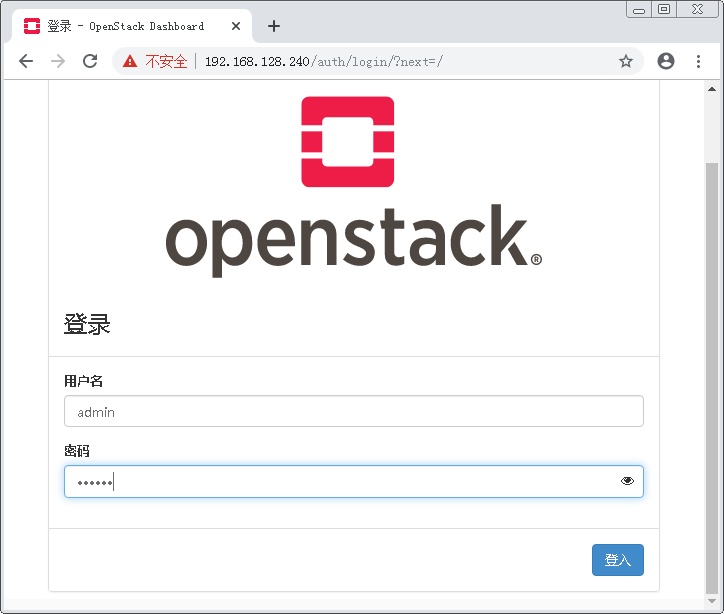Viewport: 724px width, 614px height.
Task: Click the scrollbar up arrow
Action: (712, 89)
